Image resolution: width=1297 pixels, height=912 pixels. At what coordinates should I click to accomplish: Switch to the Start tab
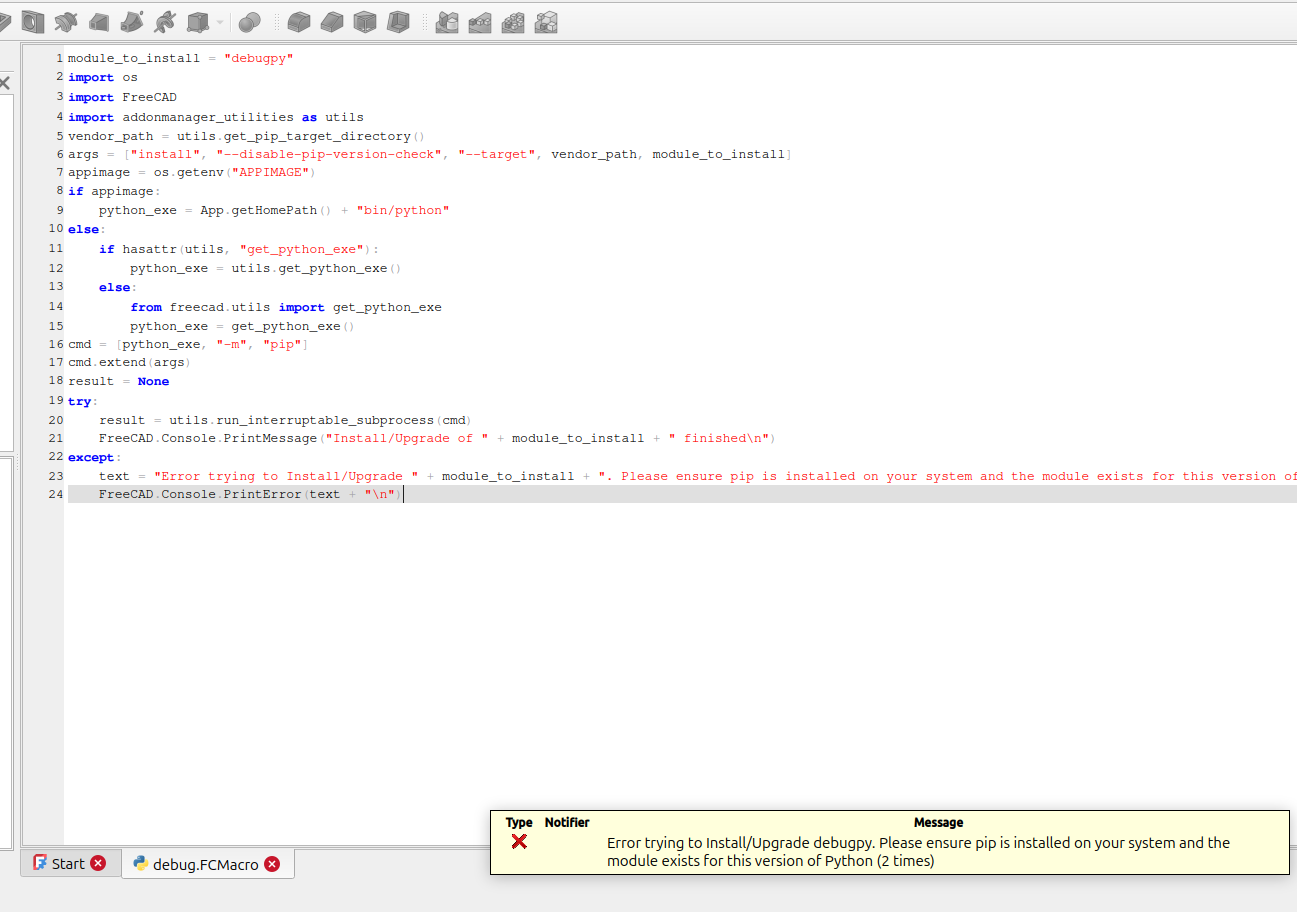(68, 862)
